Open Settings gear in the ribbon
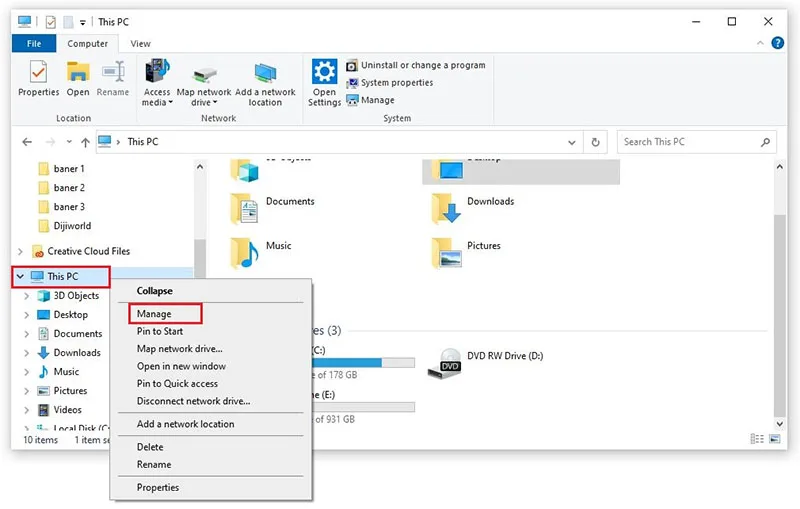Screen dimensions: 800x509 [324, 83]
